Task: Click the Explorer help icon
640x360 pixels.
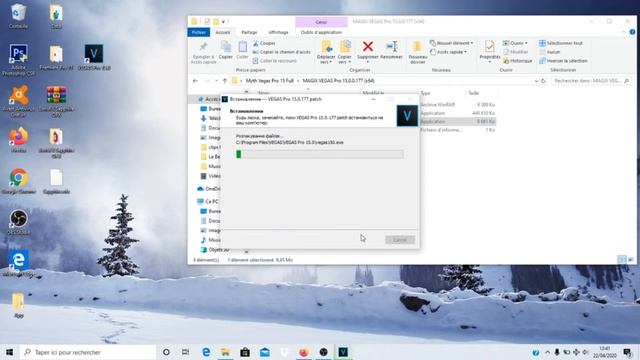Action: tap(632, 32)
